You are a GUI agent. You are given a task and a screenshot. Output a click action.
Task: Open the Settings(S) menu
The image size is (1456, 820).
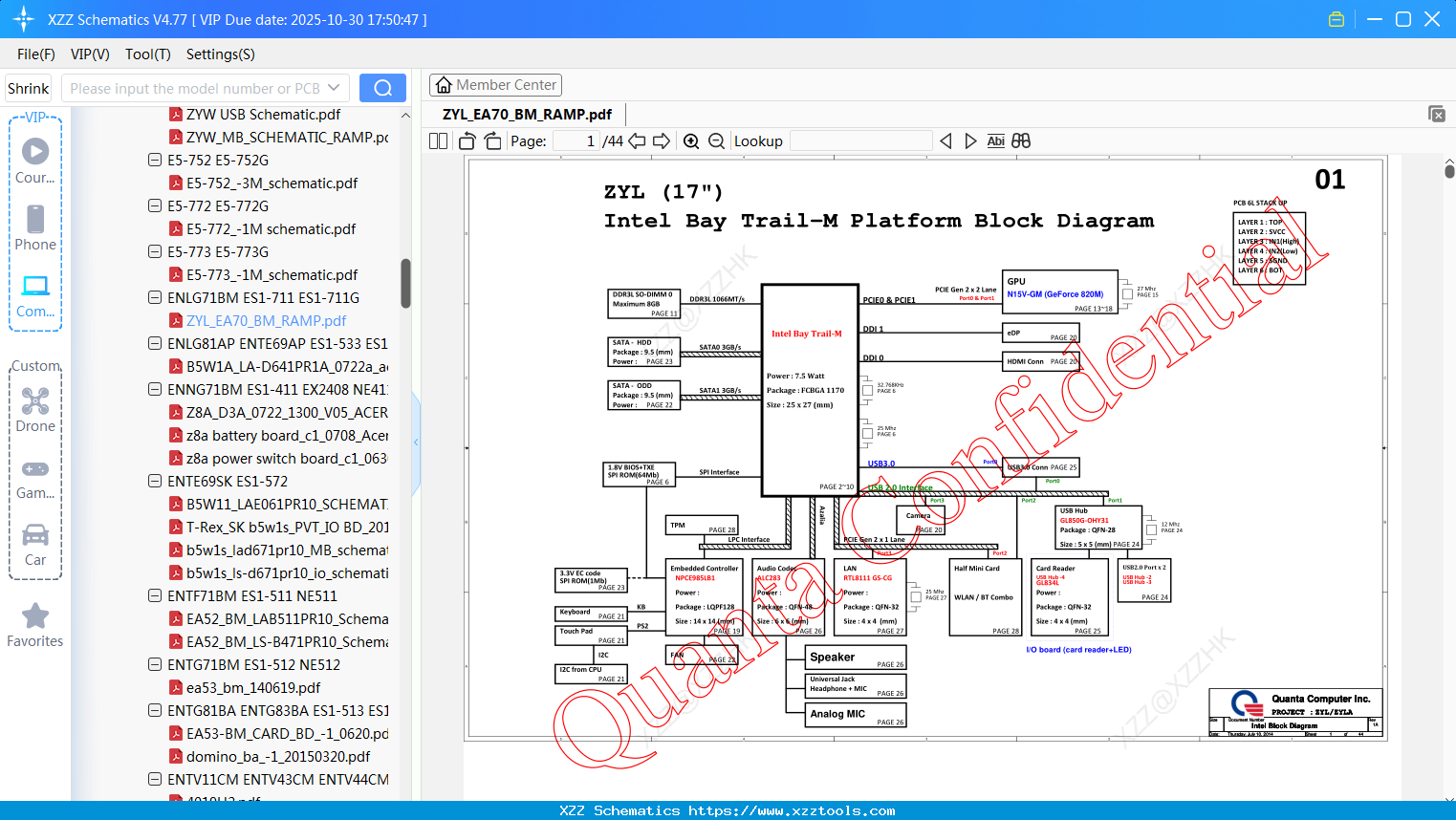point(221,54)
